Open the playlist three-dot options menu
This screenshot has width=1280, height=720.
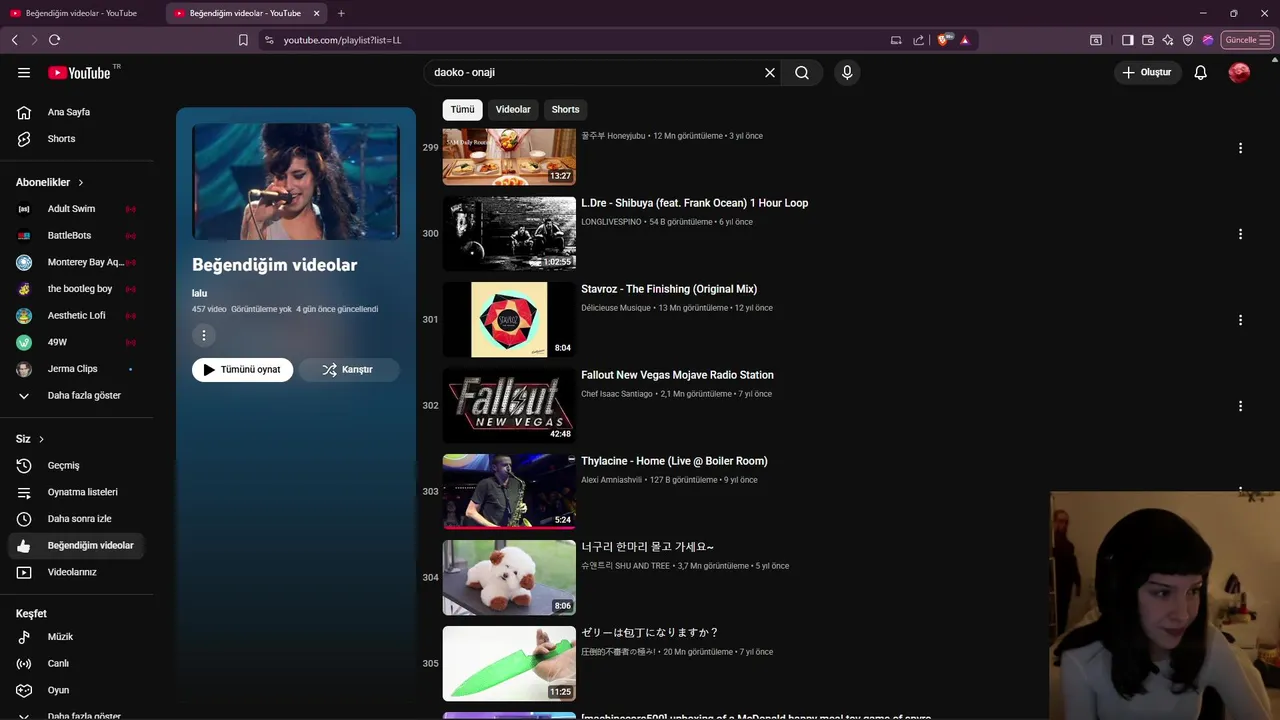pyautogui.click(x=204, y=336)
